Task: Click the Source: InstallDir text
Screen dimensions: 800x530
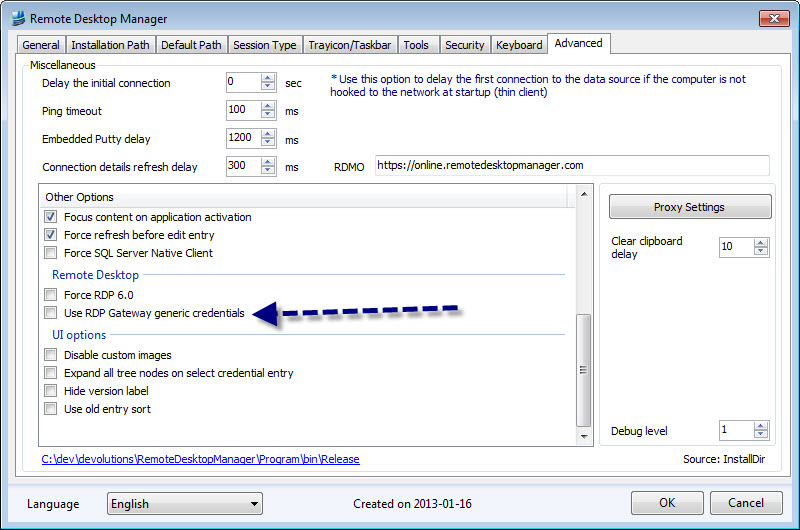Action: click(x=724, y=459)
